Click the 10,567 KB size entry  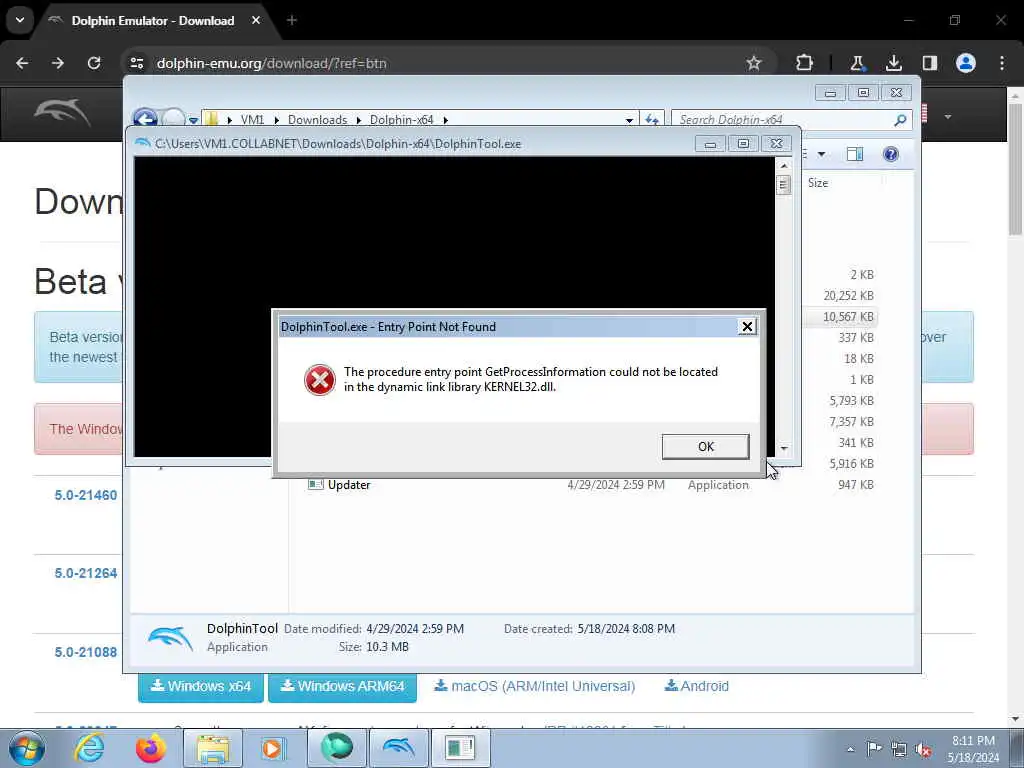[x=848, y=317]
